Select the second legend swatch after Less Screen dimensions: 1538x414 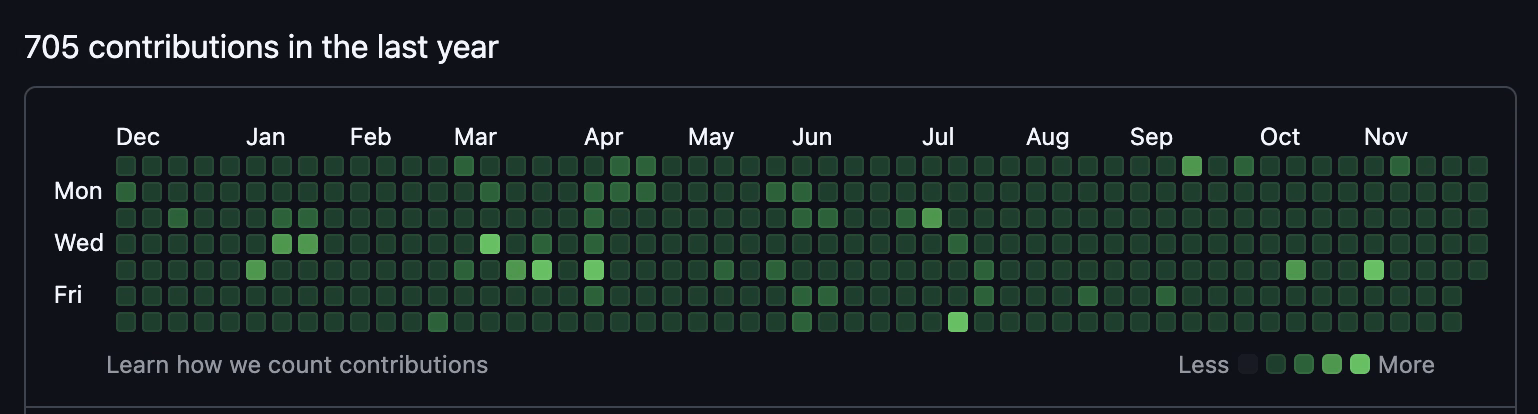(1276, 365)
